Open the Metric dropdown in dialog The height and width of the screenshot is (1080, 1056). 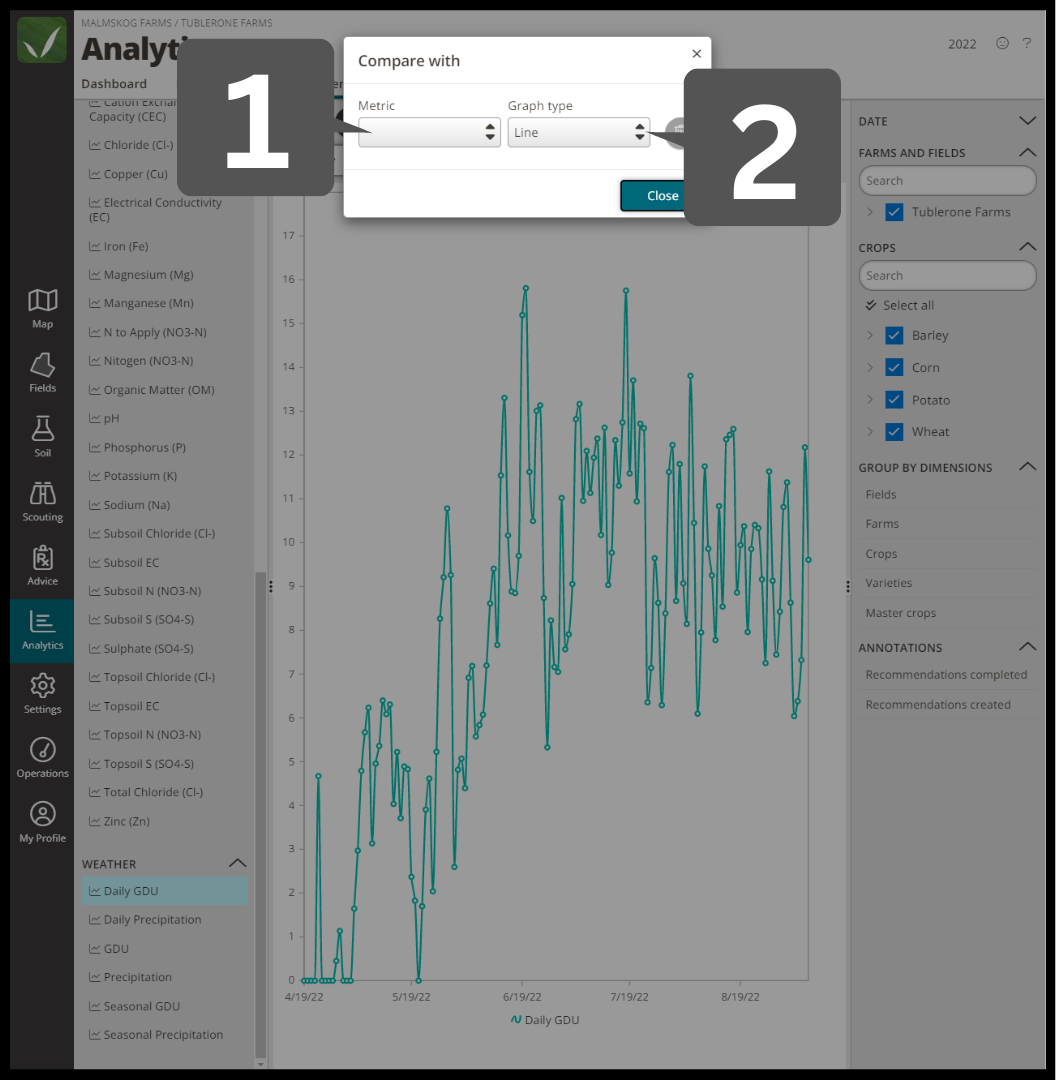pyautogui.click(x=428, y=132)
